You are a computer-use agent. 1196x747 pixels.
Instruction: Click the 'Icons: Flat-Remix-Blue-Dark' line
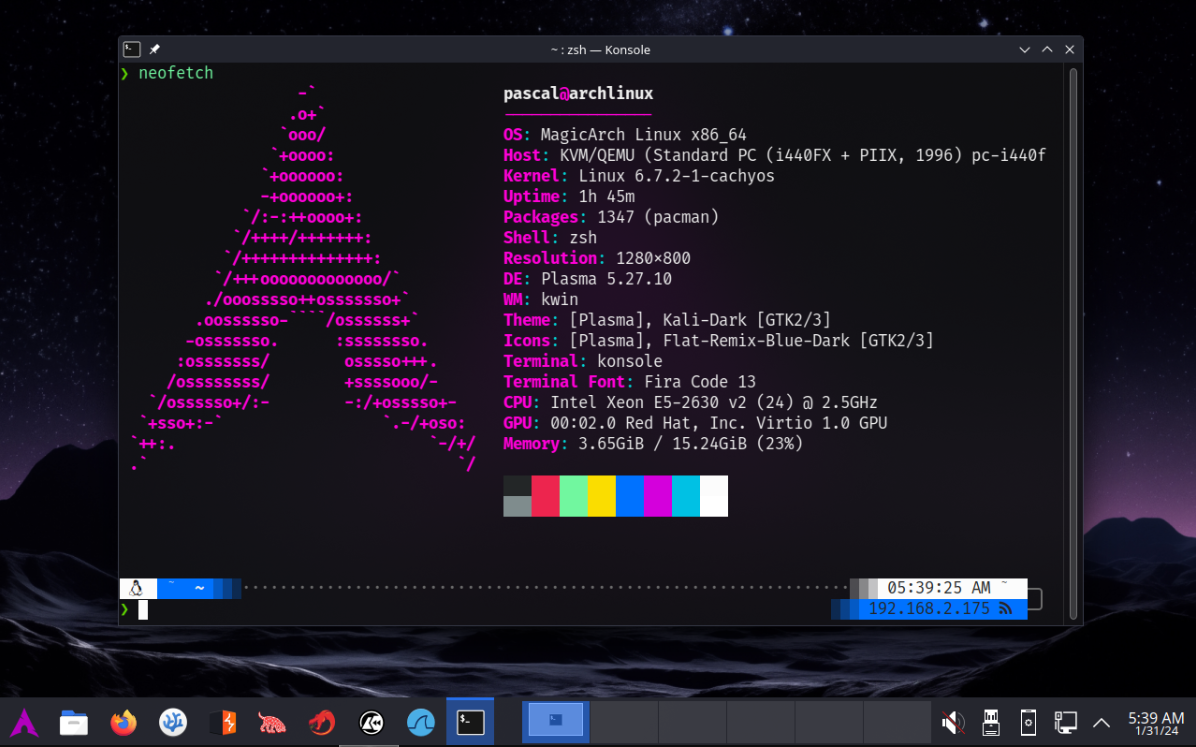pos(718,341)
